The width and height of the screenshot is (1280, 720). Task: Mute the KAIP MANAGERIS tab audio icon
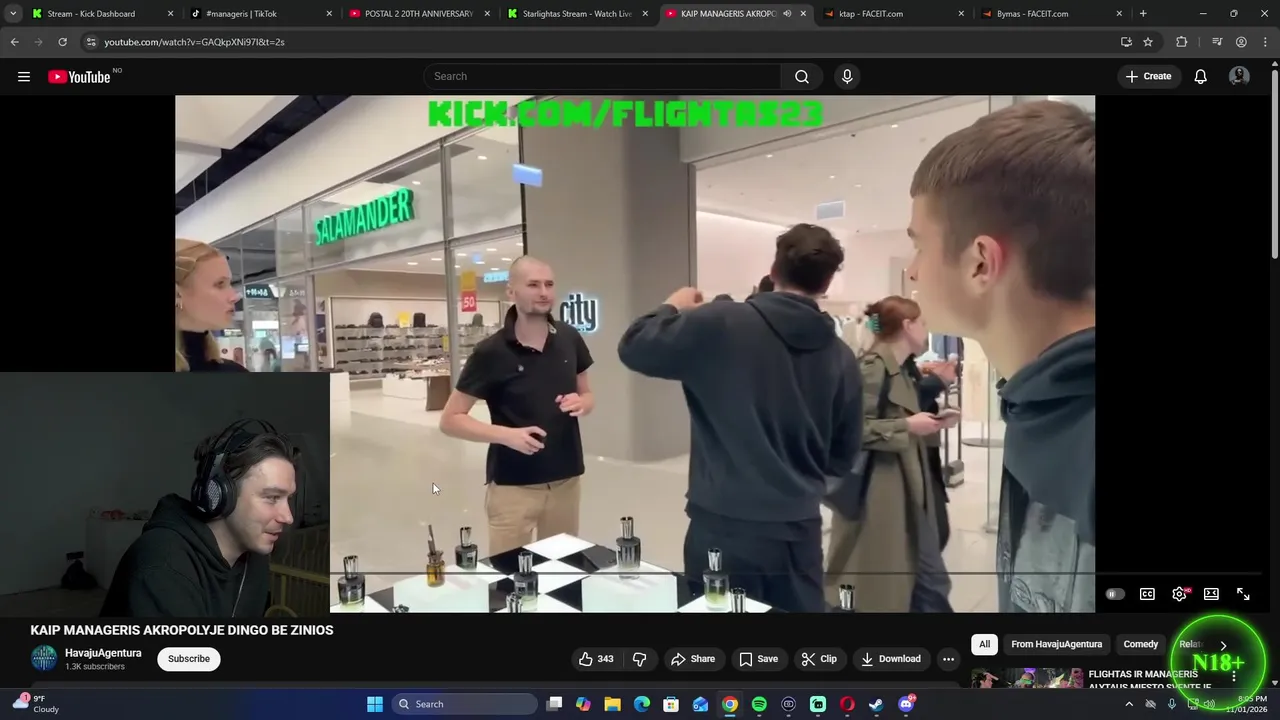click(787, 14)
